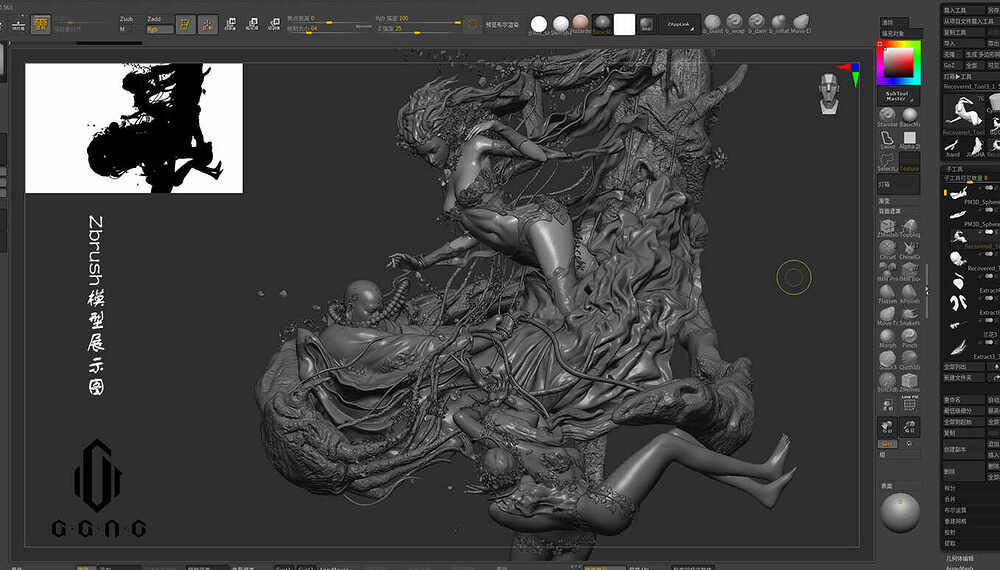The width and height of the screenshot is (1000, 570).
Task: Expand the 拆分 (Split) section
Action: pos(950,488)
